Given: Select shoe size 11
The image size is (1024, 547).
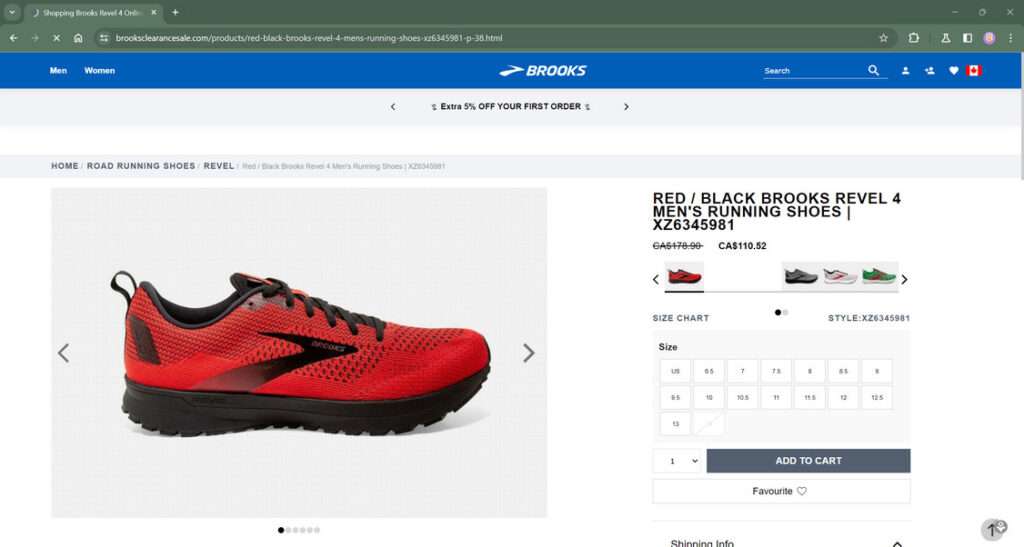Looking at the screenshot, I should click(x=776, y=397).
